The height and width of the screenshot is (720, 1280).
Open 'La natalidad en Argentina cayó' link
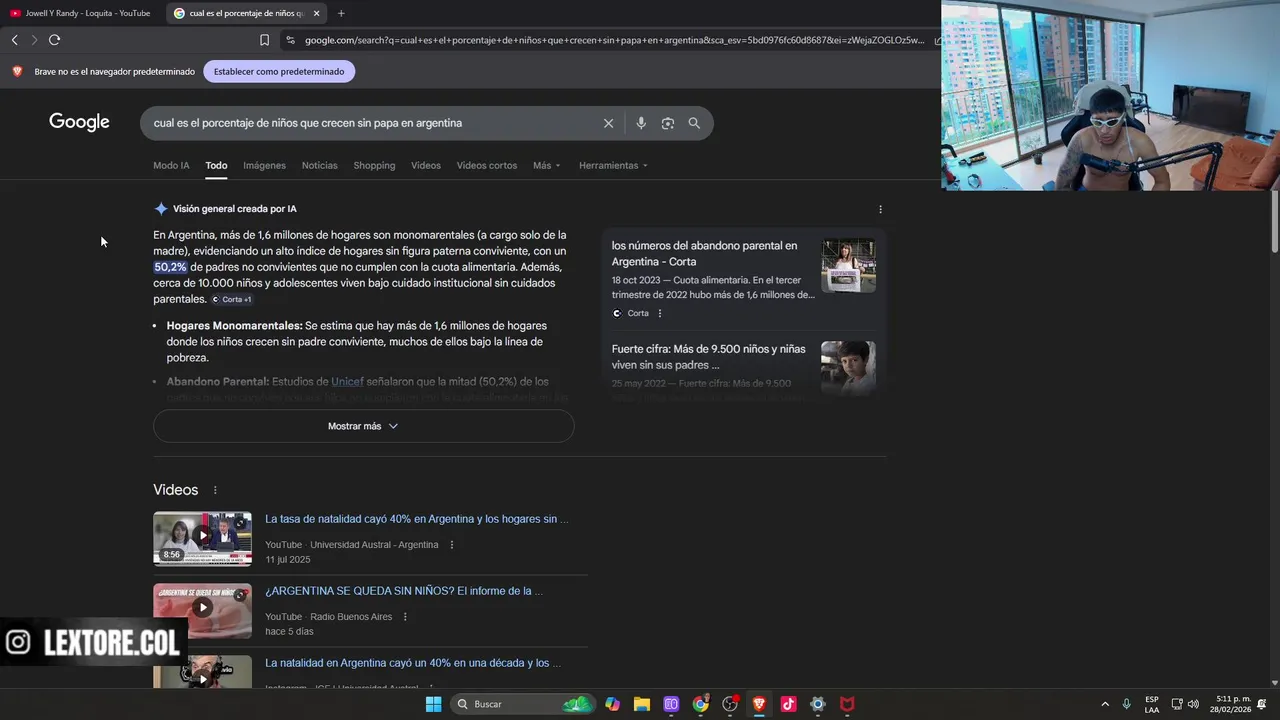coord(413,663)
